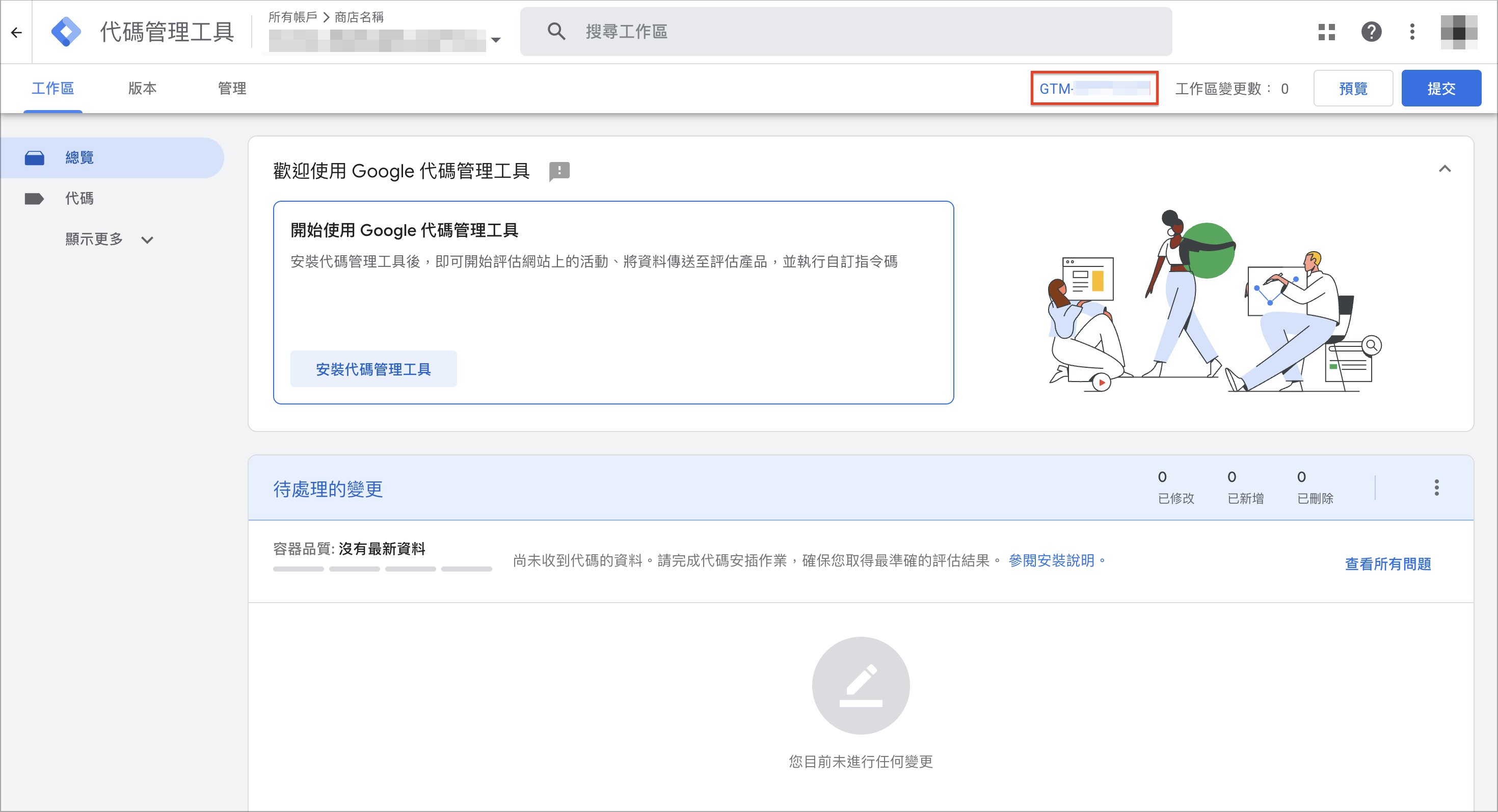Select 總覽 in the sidebar

[x=112, y=157]
